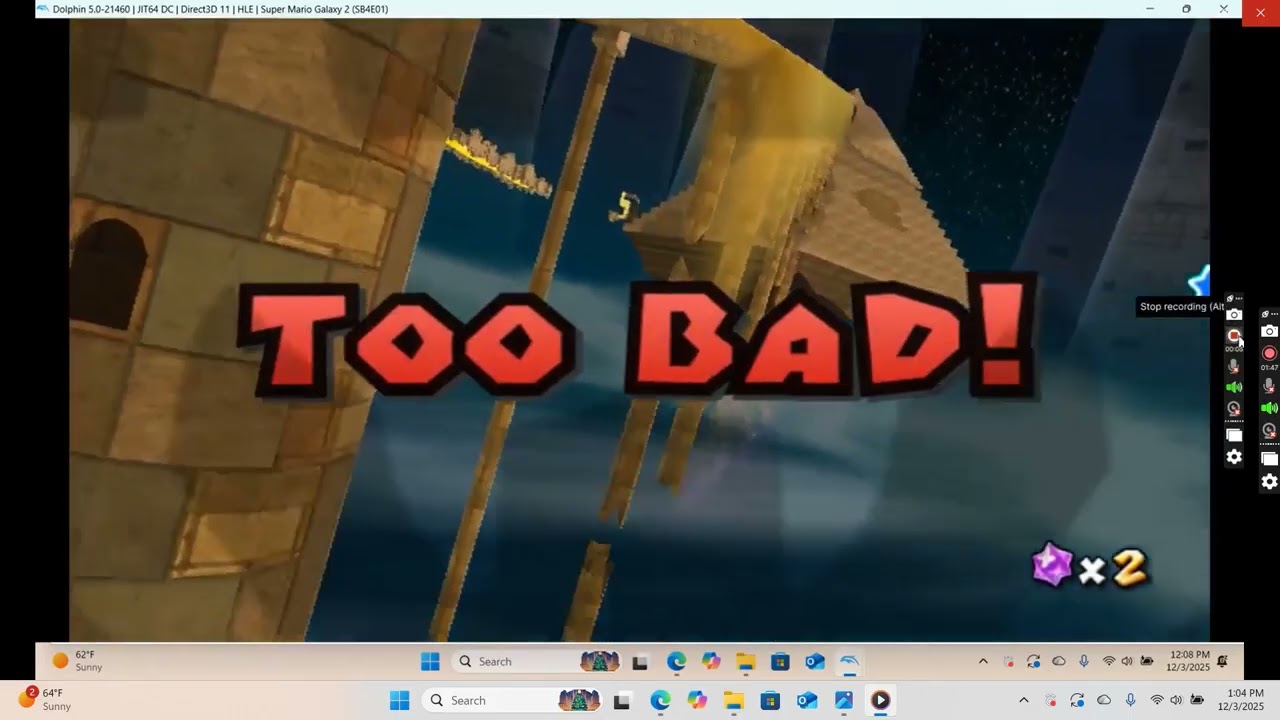The height and width of the screenshot is (720, 1280).
Task: Capture a screenshot with the 01:47 recorder's camera
Action: 1269,331
